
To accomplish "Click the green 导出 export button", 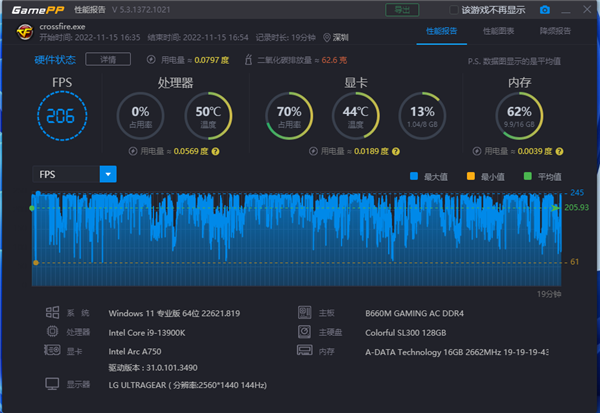I will [x=402, y=10].
